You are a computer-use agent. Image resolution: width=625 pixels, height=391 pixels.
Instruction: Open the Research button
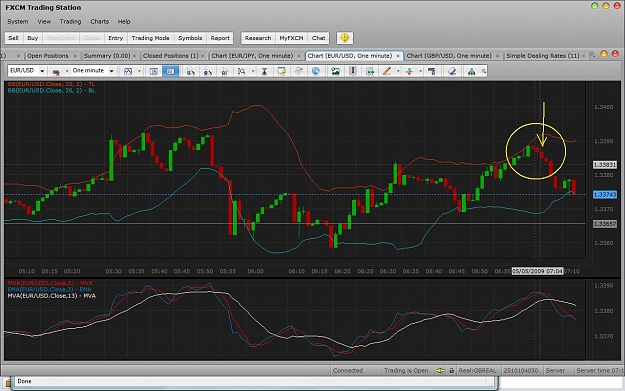coord(258,38)
